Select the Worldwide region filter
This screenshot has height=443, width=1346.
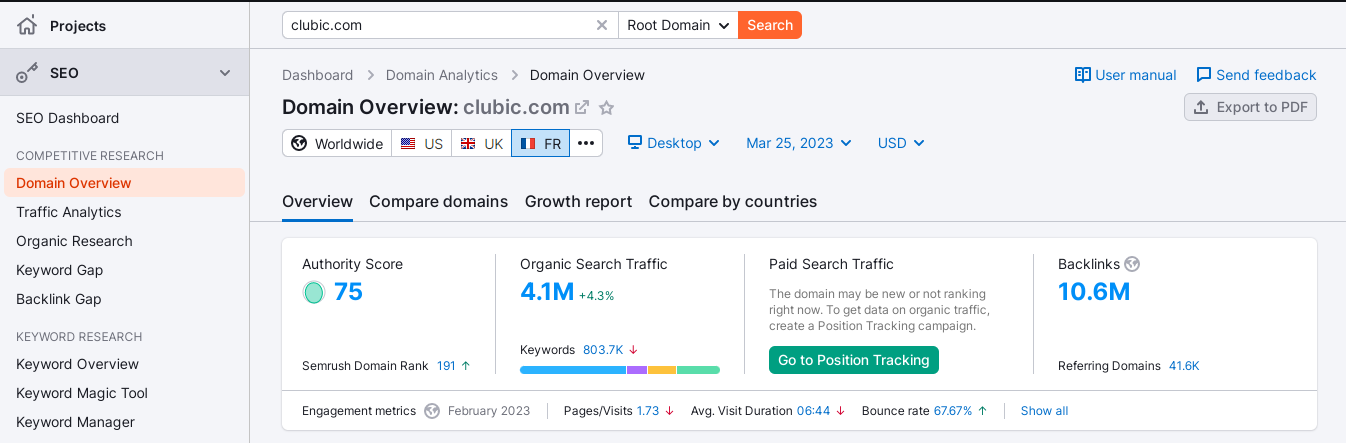[337, 143]
